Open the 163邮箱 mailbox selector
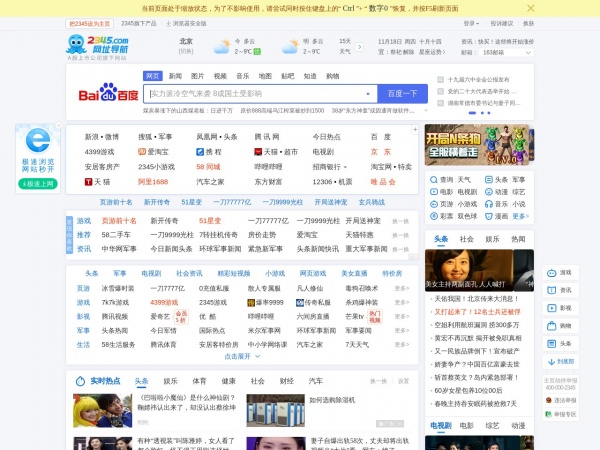The image size is (600, 450). point(506,52)
